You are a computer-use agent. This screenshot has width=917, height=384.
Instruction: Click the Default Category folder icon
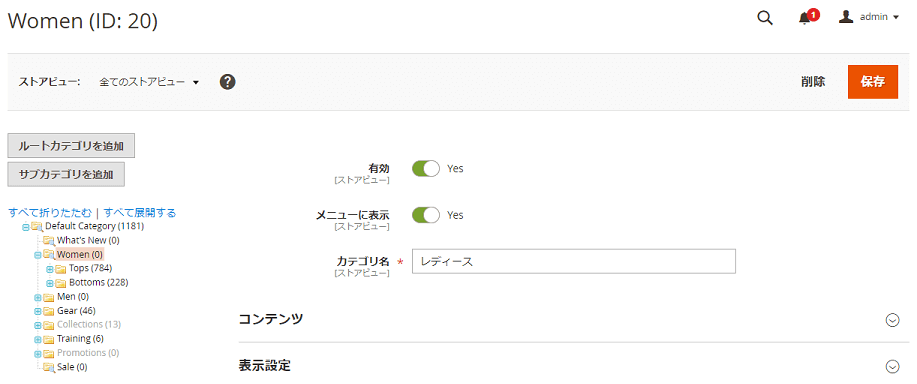tap(37, 227)
